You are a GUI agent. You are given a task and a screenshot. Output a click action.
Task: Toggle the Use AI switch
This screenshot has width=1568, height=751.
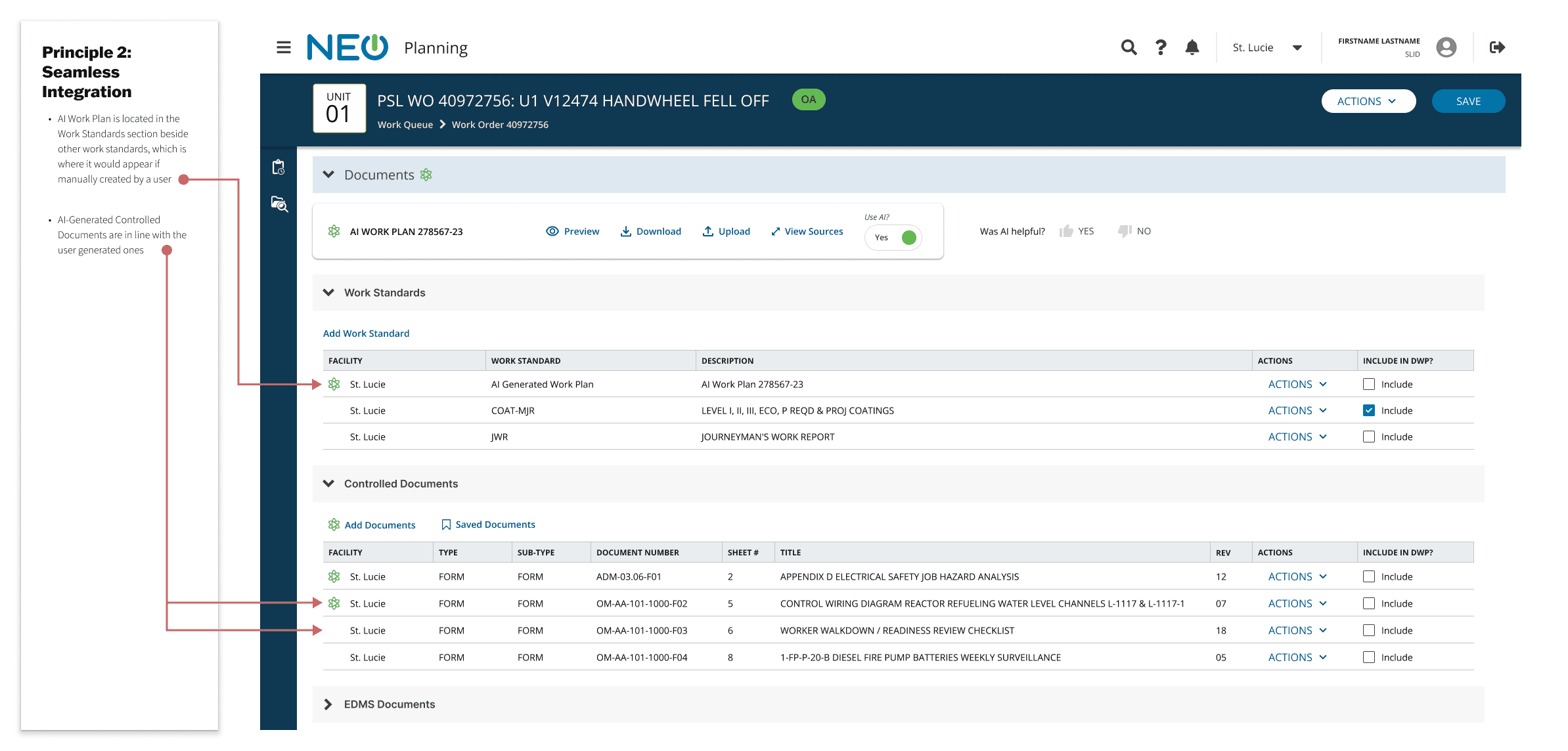tap(893, 238)
